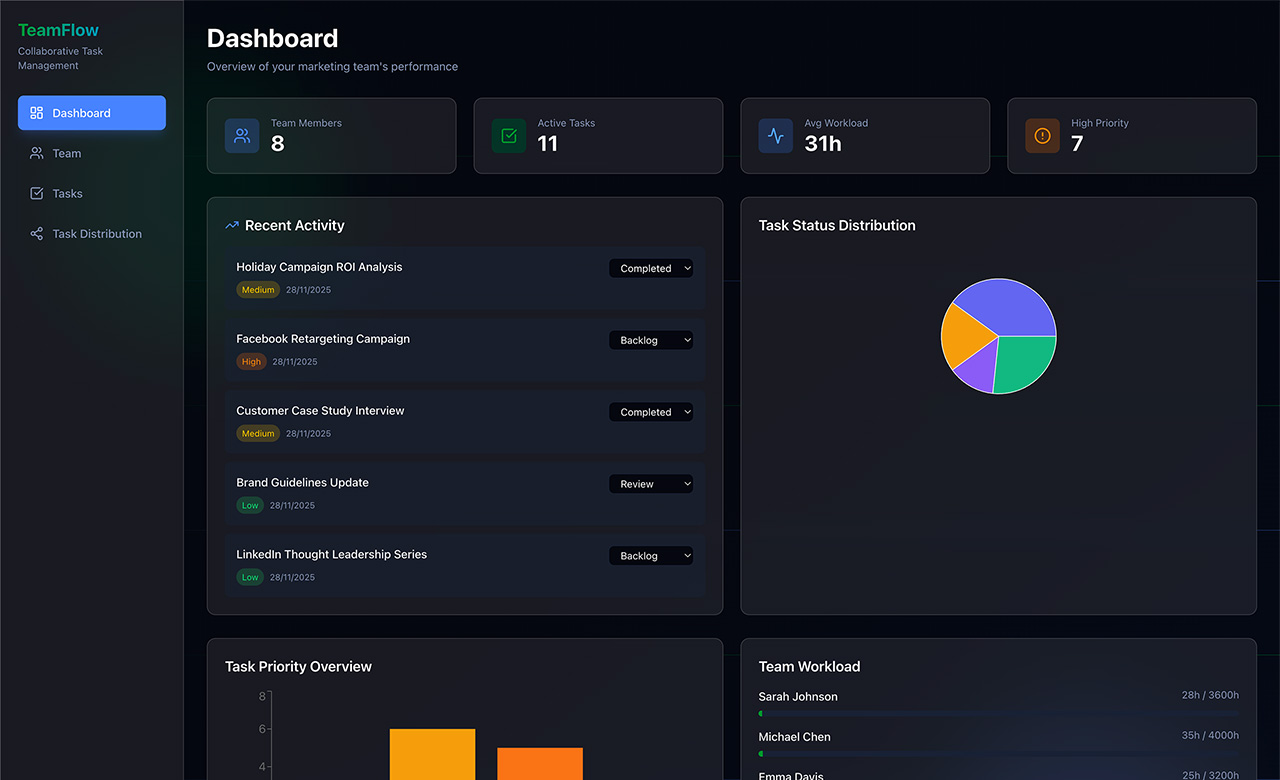
Task: Switch to the Team section
Action: [x=67, y=153]
